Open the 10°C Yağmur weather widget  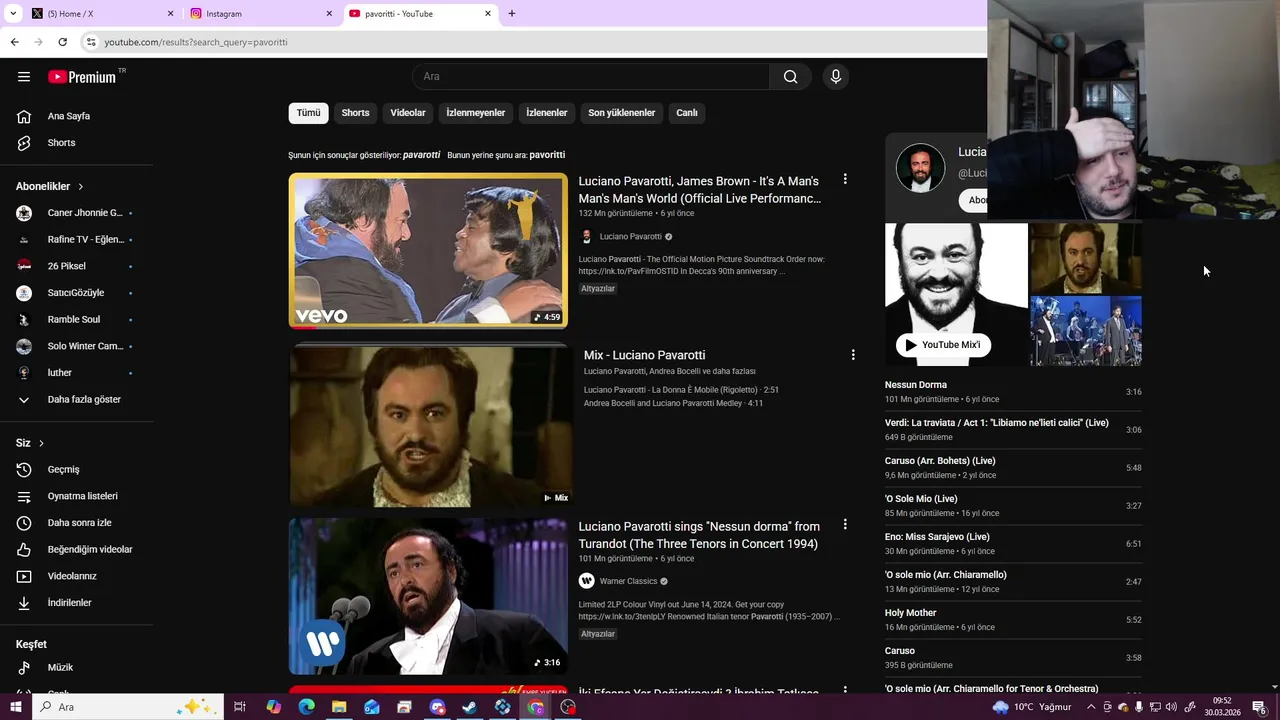pyautogui.click(x=1031, y=707)
